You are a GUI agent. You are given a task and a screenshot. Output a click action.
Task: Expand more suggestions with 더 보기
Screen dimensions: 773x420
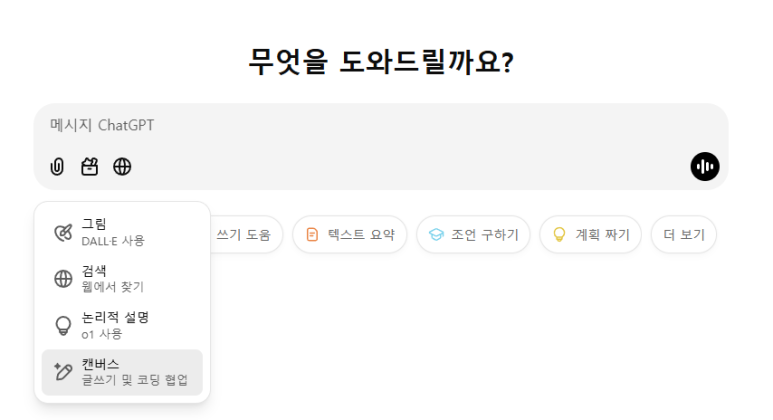(684, 235)
